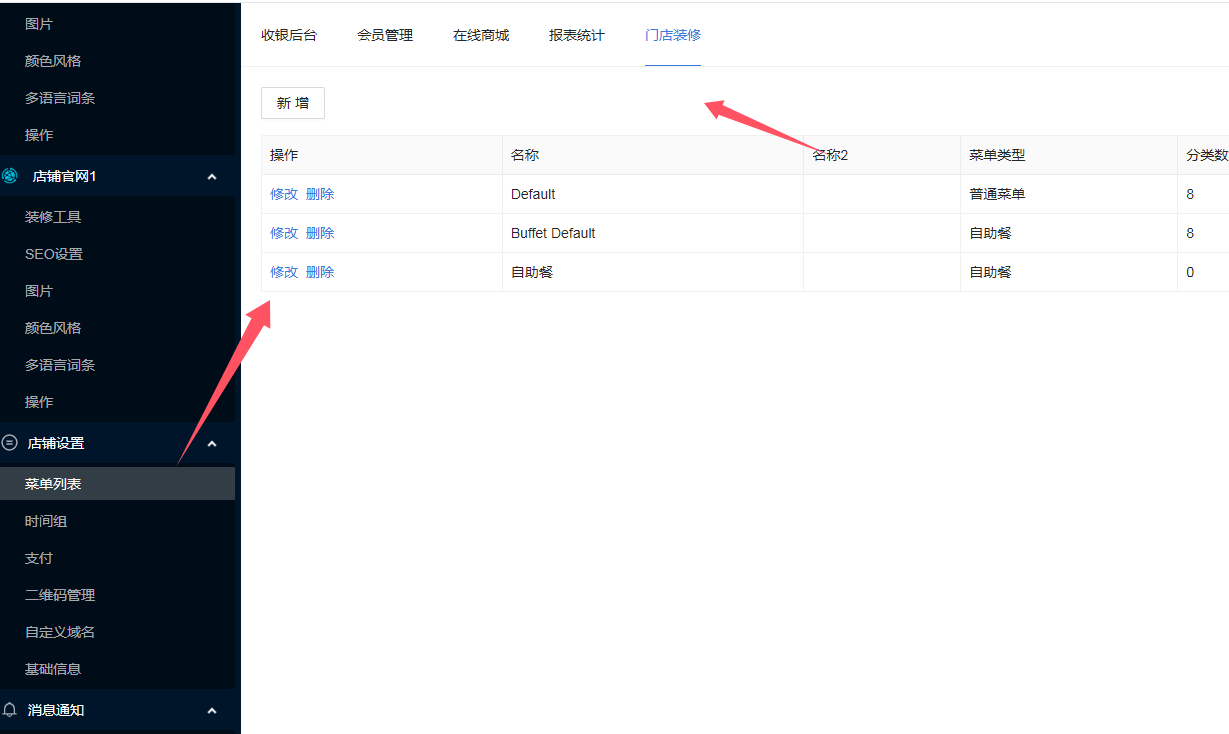
Task: Collapse the 消息通知 section chevron
Action: tap(212, 711)
